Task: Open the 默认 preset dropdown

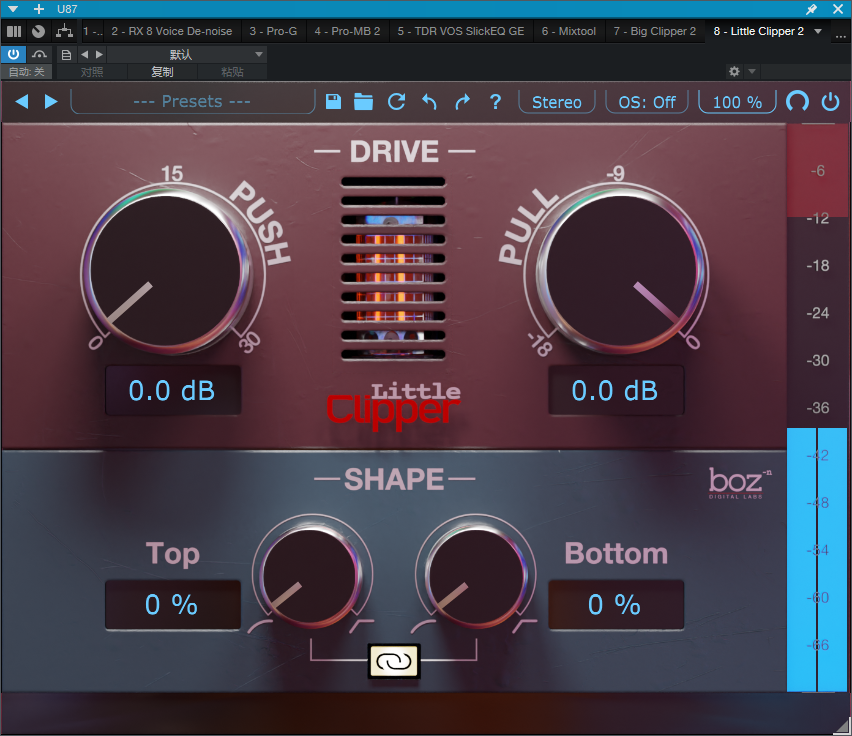Action: pos(186,54)
